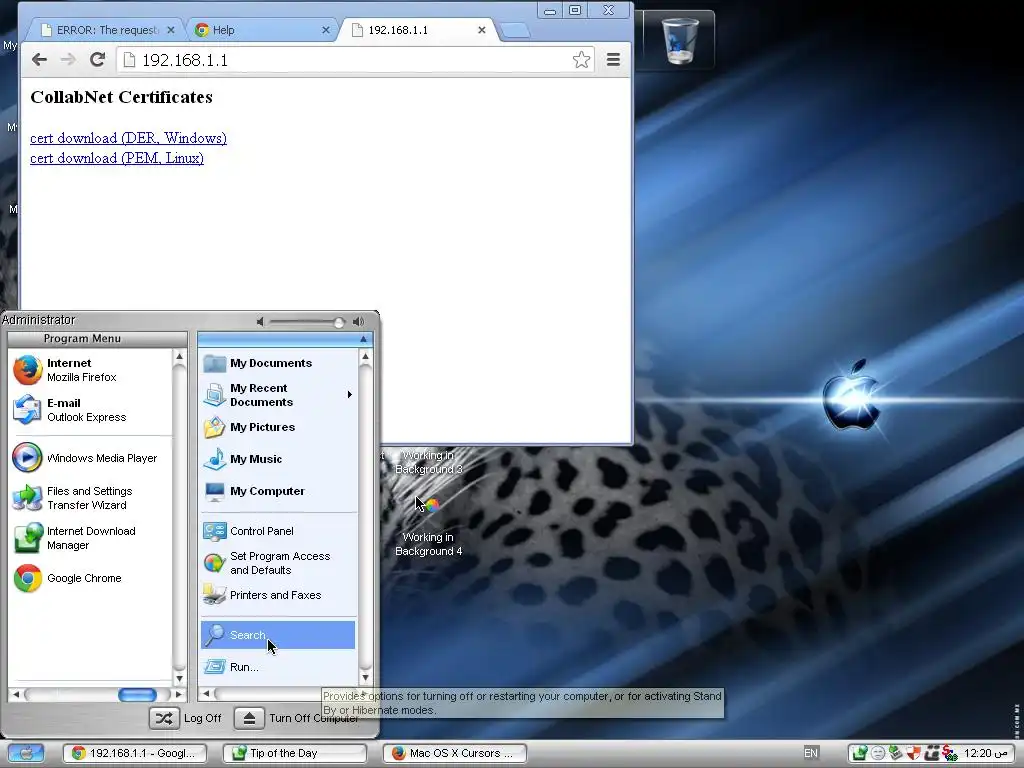Click the loud speaker icon beside volume slider
The image size is (1024, 768).
point(359,321)
